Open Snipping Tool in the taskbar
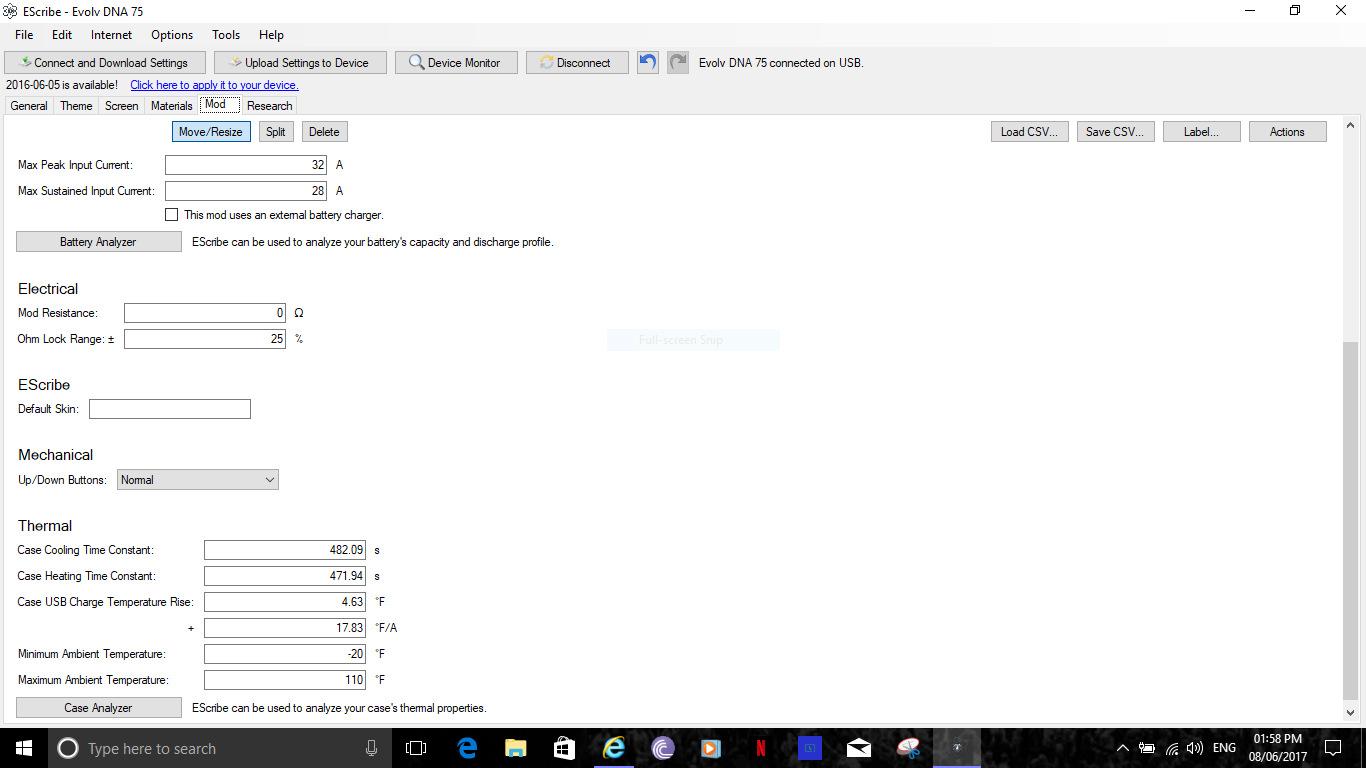Viewport: 1366px width, 768px height. click(908, 748)
